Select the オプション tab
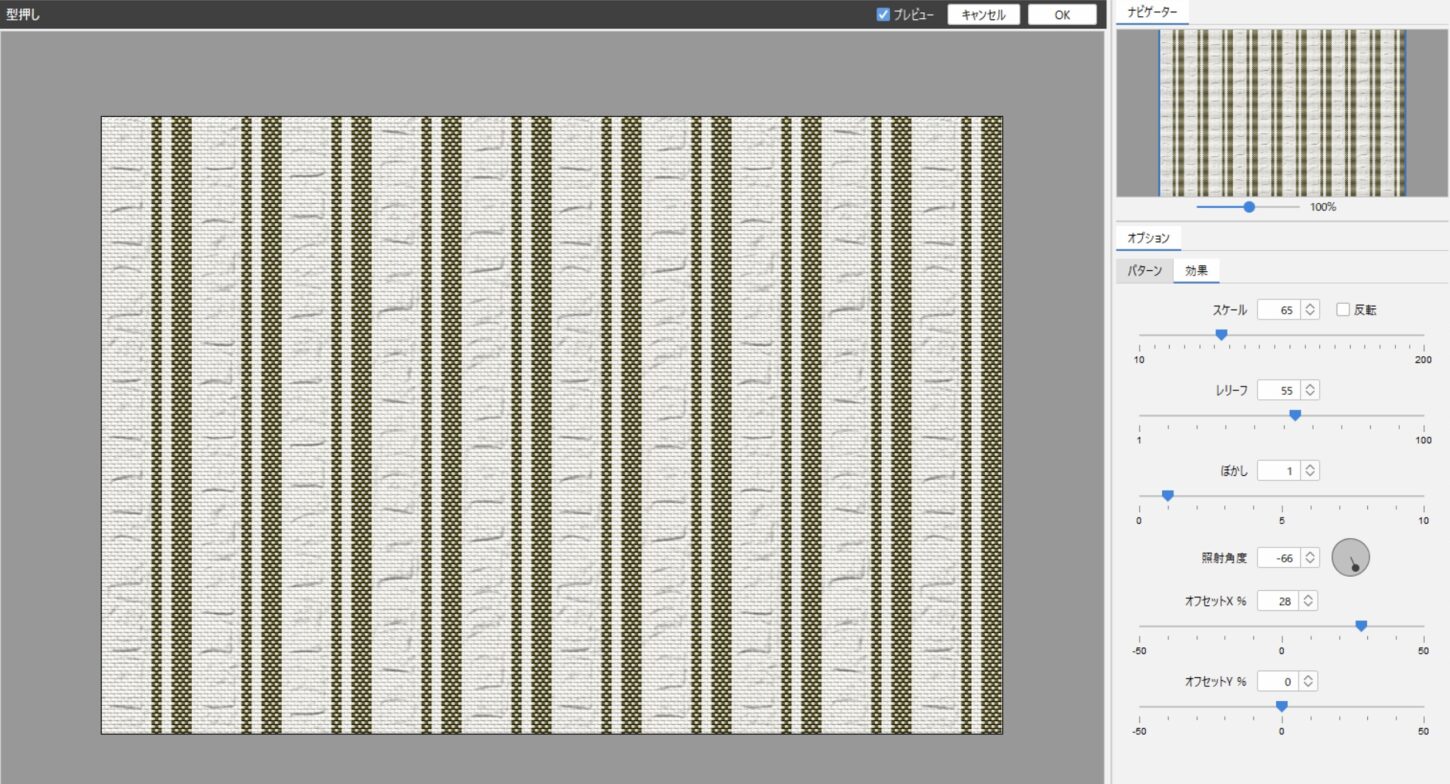1450x784 pixels. (1148, 238)
